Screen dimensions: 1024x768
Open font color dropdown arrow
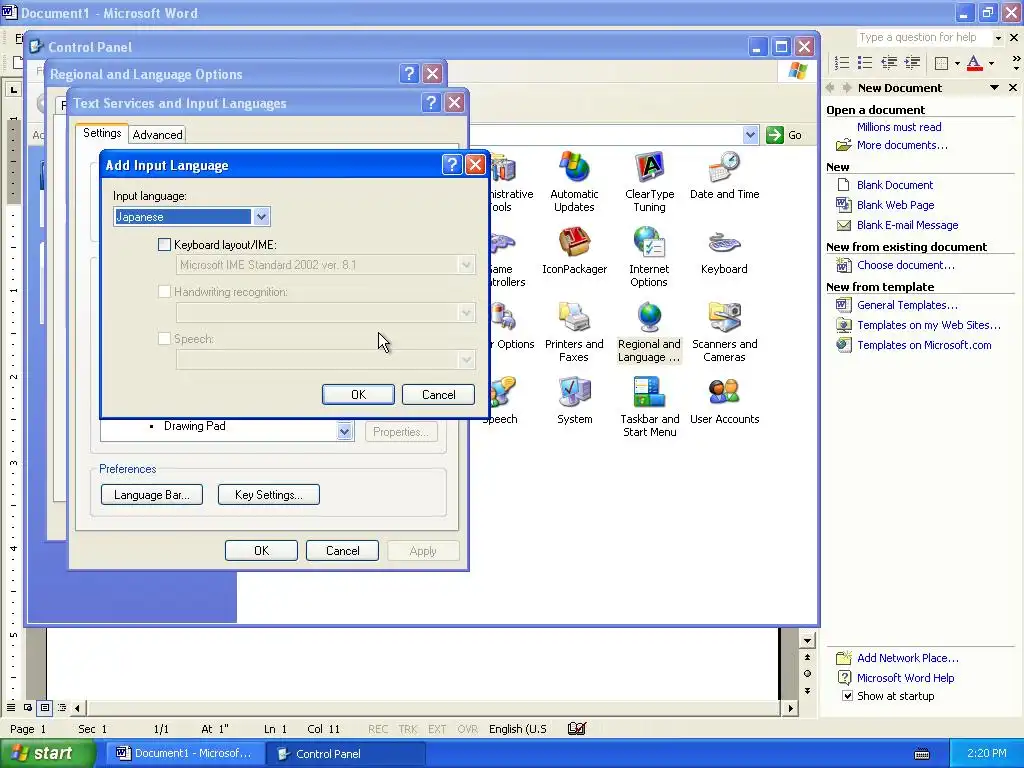pyautogui.click(x=991, y=63)
